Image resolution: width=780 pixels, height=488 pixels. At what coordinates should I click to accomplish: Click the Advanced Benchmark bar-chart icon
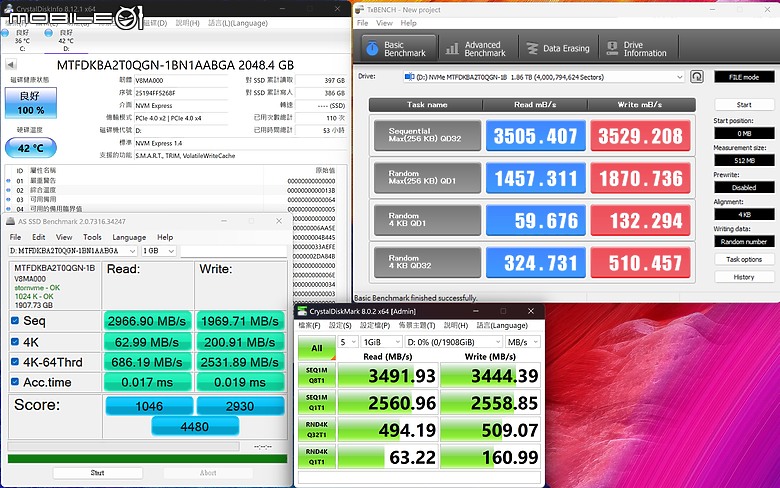point(452,49)
